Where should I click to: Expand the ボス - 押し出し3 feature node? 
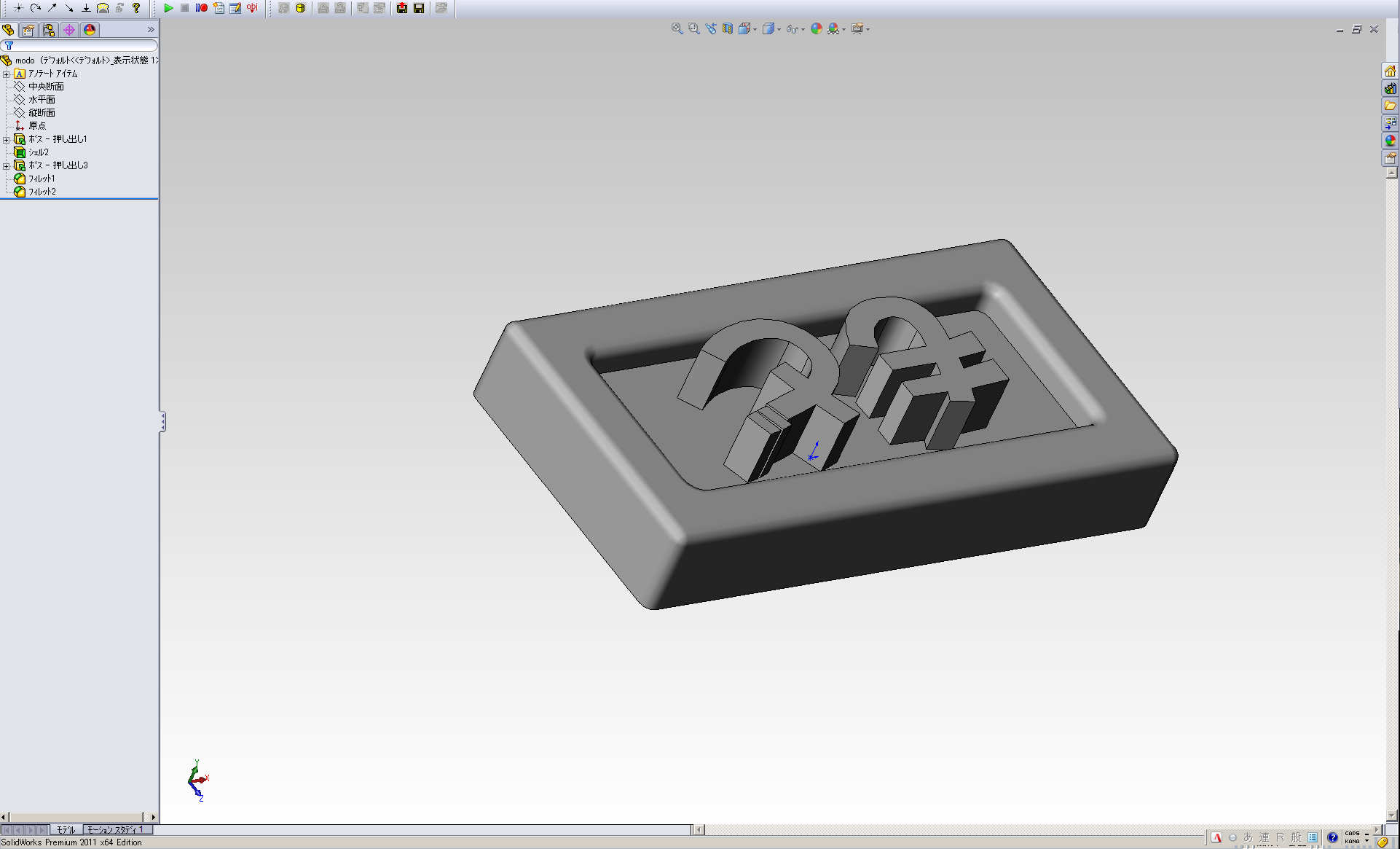pos(6,165)
